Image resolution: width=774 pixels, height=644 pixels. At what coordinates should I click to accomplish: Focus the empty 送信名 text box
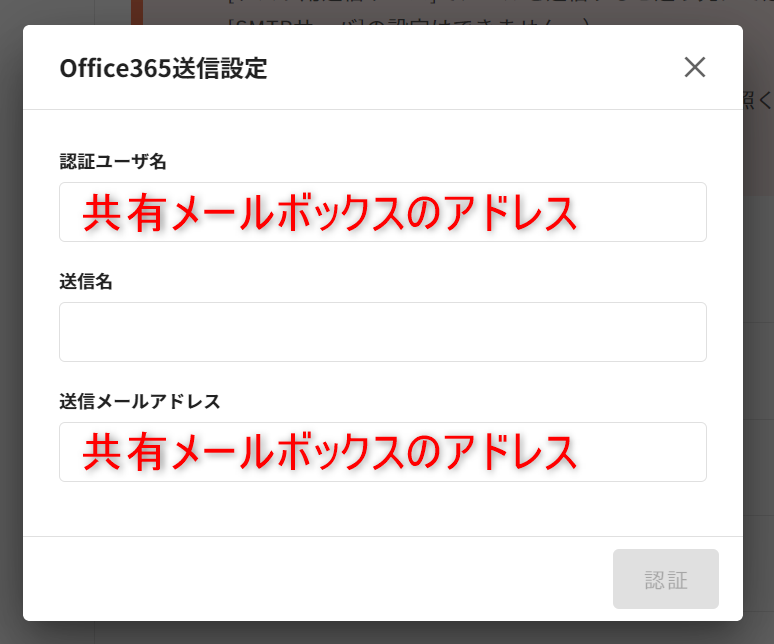coord(382,332)
